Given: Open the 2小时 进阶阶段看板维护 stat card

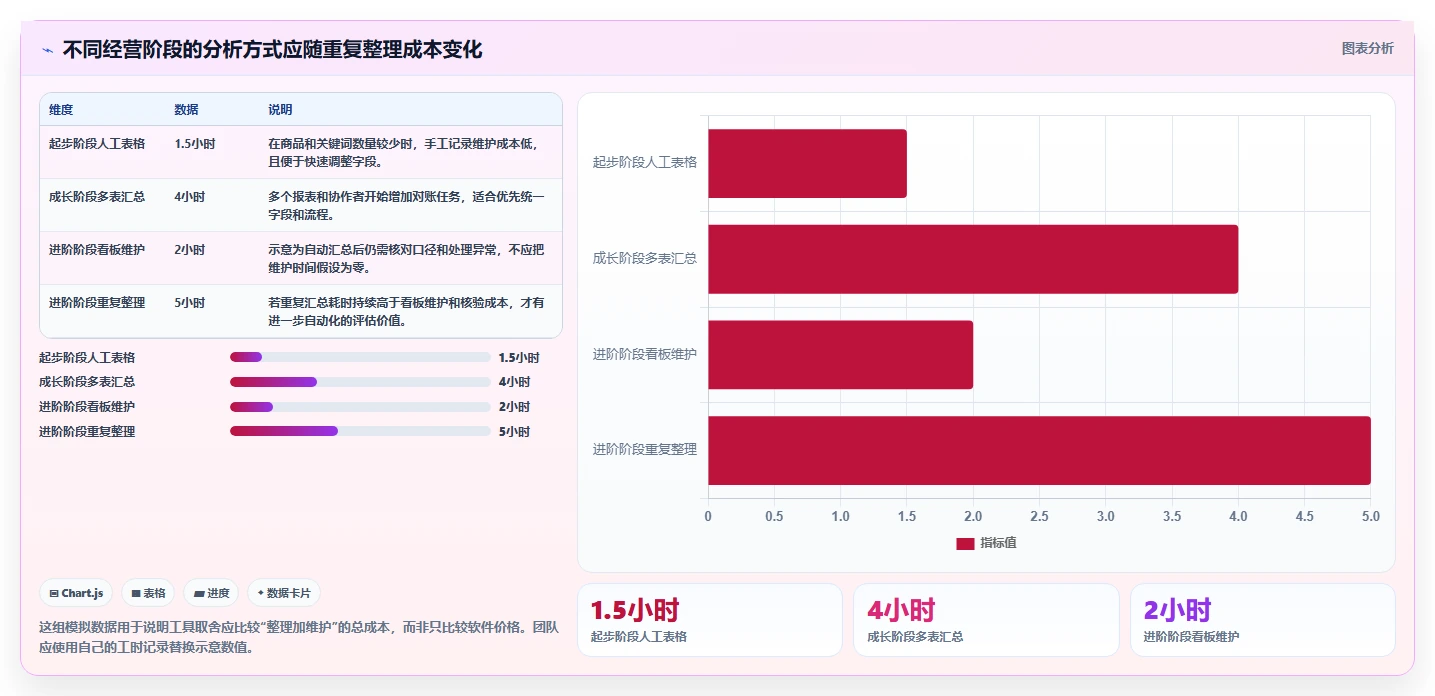Looking at the screenshot, I should (1262, 620).
